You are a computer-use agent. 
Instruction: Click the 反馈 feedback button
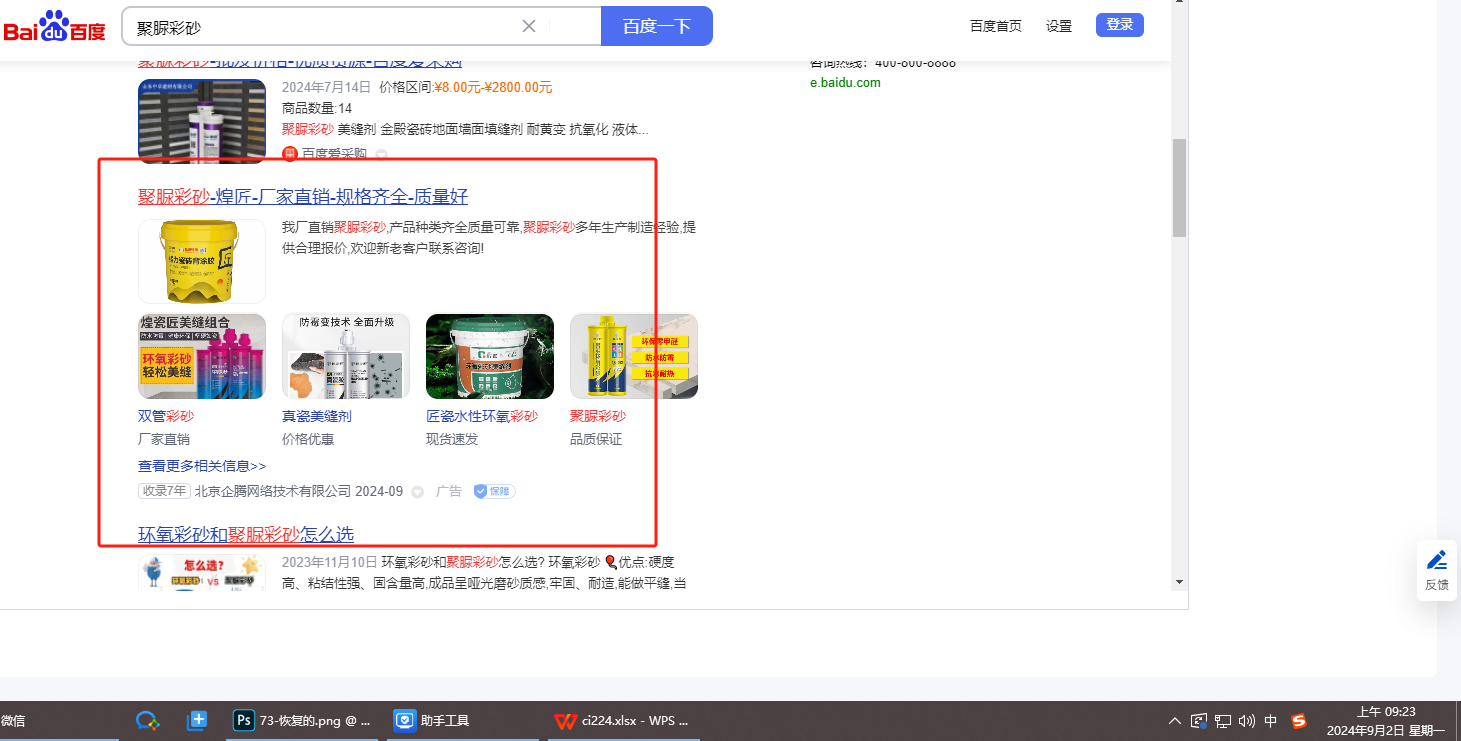coord(1437,570)
